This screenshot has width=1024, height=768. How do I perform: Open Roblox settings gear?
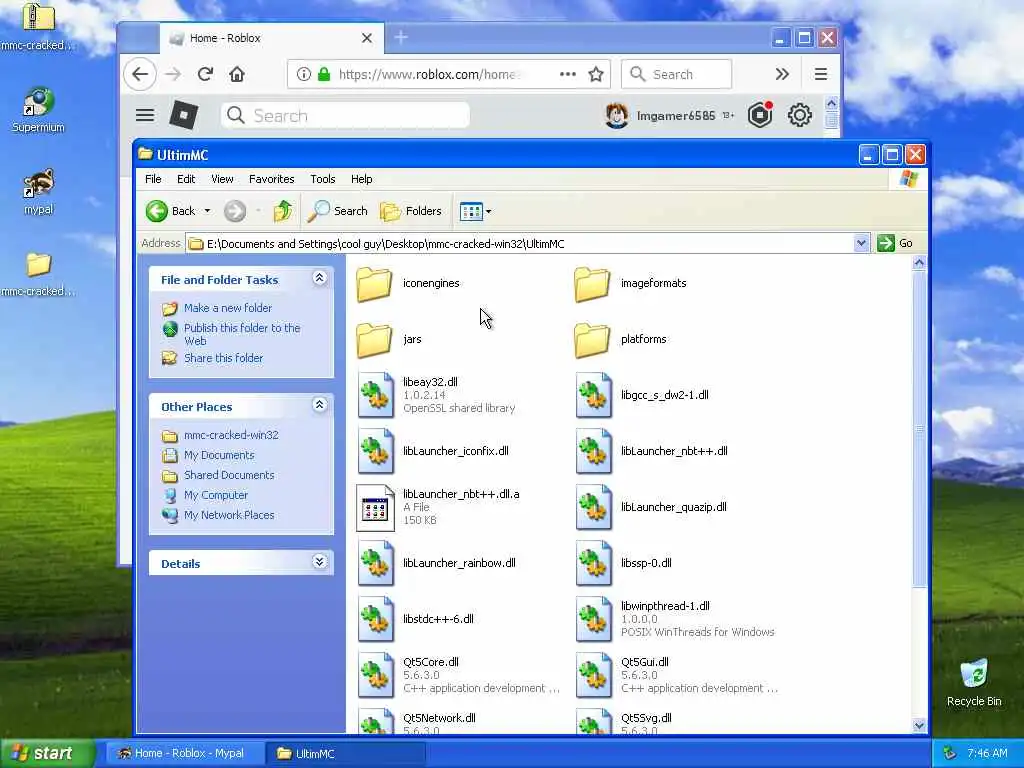(x=799, y=116)
